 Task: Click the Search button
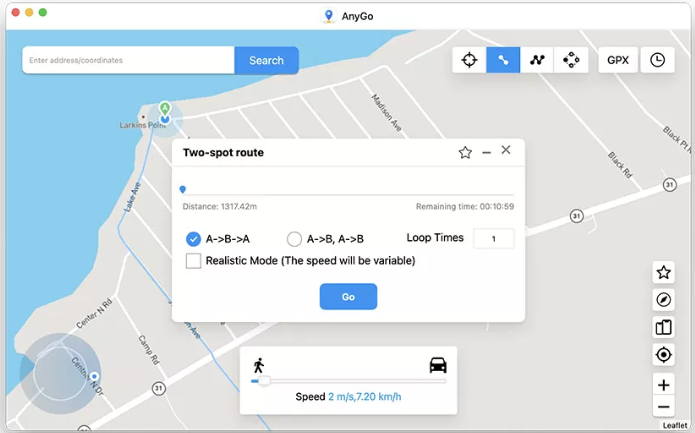266,60
